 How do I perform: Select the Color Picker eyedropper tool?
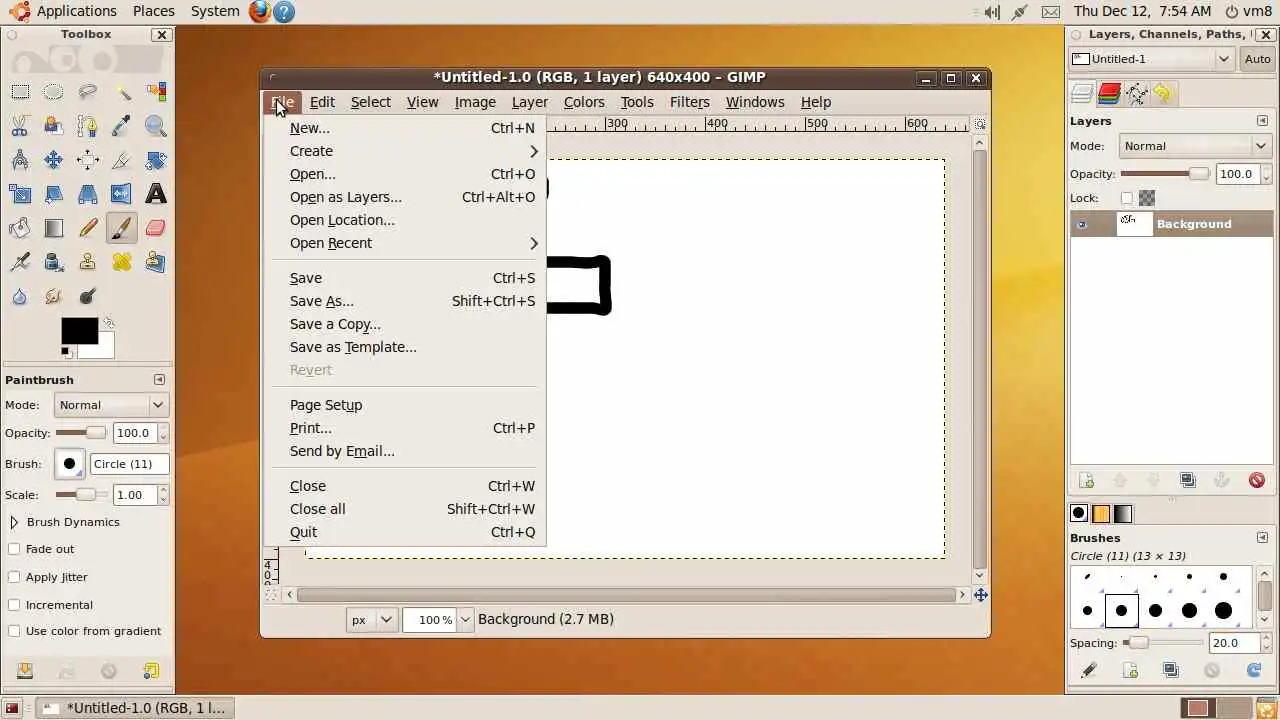click(122, 126)
